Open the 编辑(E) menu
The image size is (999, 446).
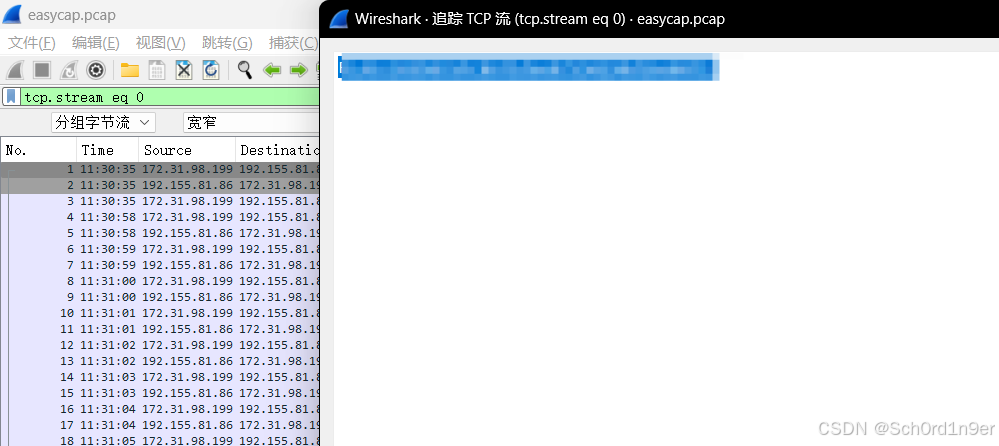(96, 43)
